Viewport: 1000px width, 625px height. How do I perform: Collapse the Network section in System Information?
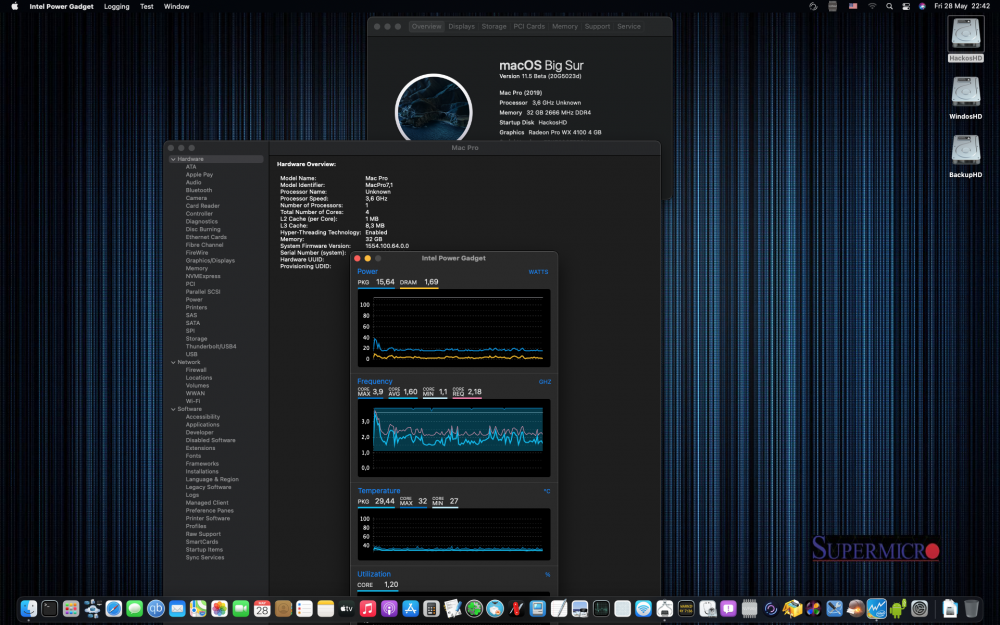pyautogui.click(x=173, y=362)
